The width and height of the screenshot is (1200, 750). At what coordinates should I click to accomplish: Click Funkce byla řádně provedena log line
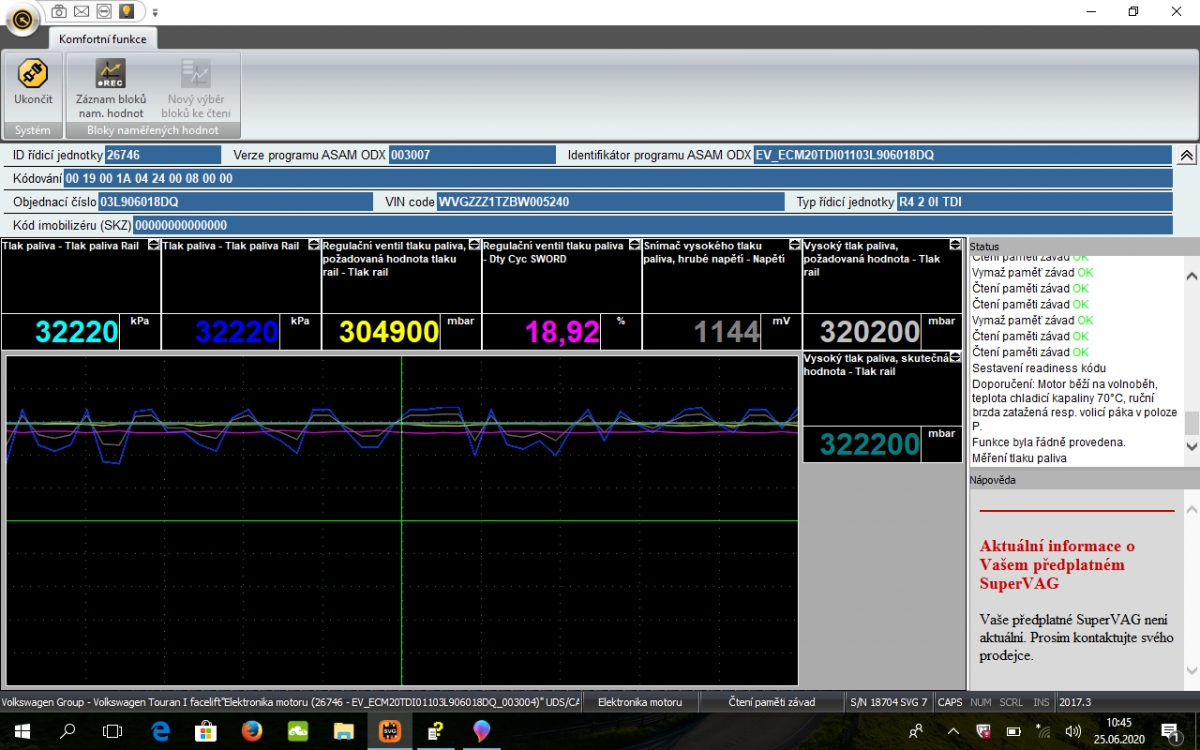pos(1048,442)
